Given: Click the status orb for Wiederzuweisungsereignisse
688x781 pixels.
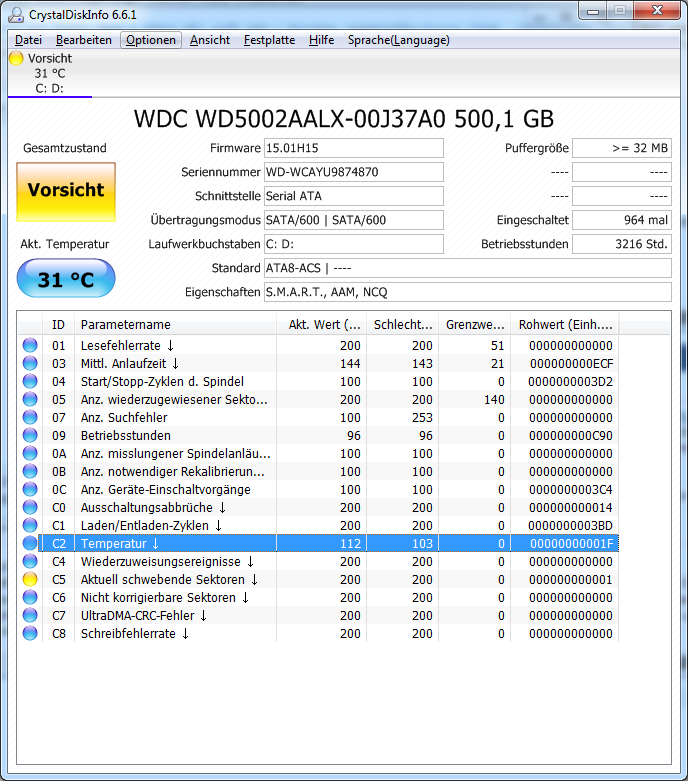Looking at the screenshot, I should click(30, 561).
